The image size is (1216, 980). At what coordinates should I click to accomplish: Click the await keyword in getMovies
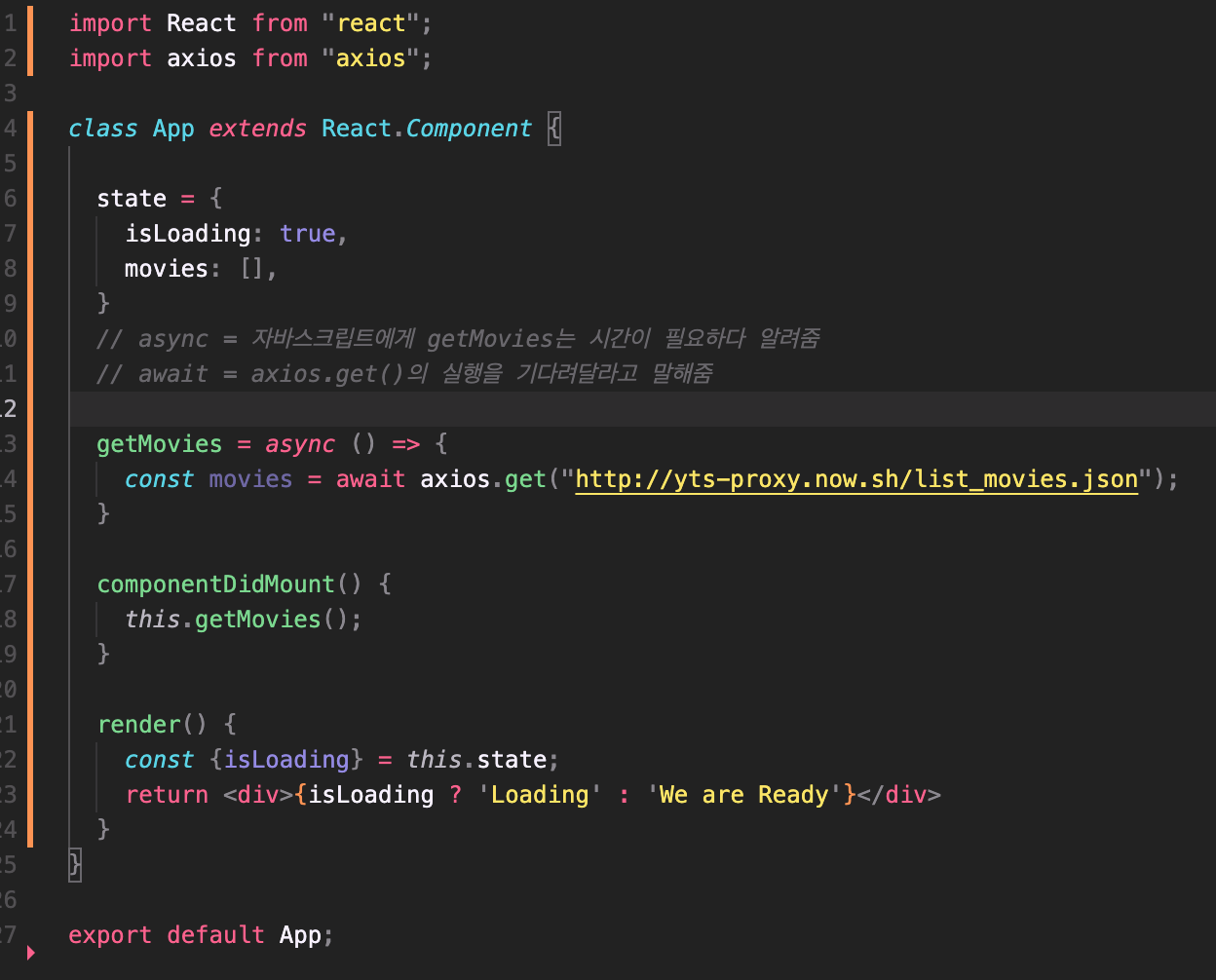click(x=370, y=478)
